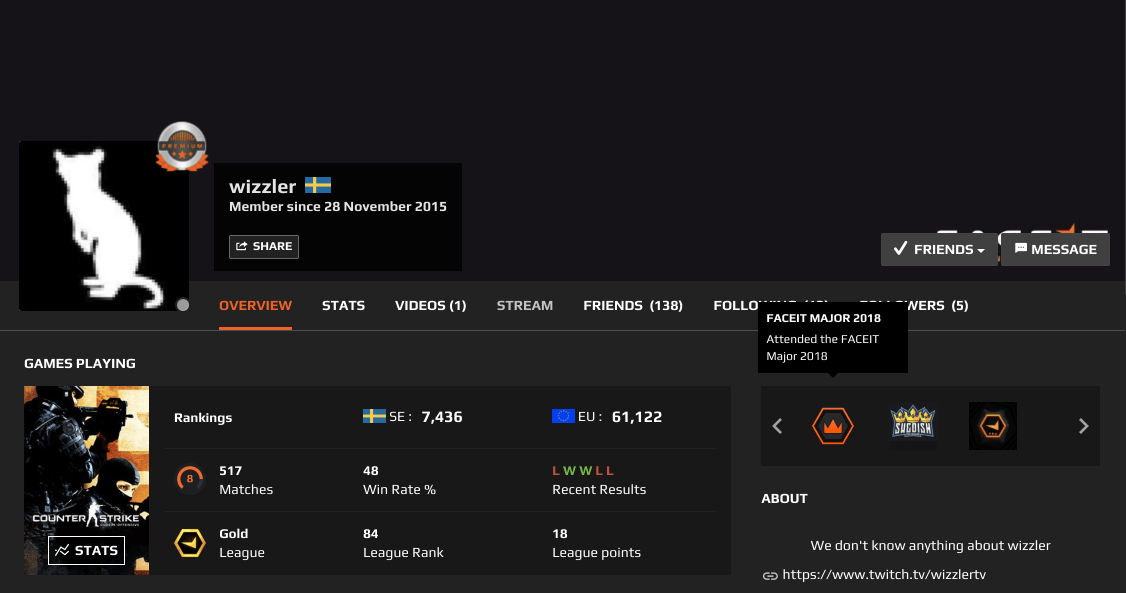View the FRIENDS (138) tab
Image resolution: width=1126 pixels, height=593 pixels.
pos(633,305)
